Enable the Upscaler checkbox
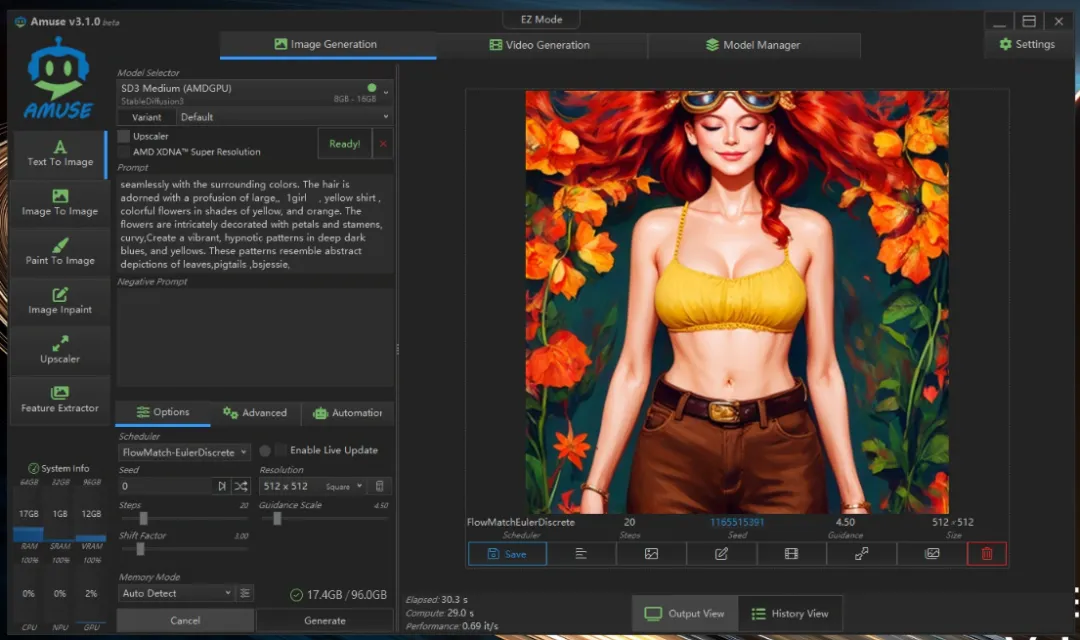Image resolution: width=1080 pixels, height=640 pixels. point(124,136)
